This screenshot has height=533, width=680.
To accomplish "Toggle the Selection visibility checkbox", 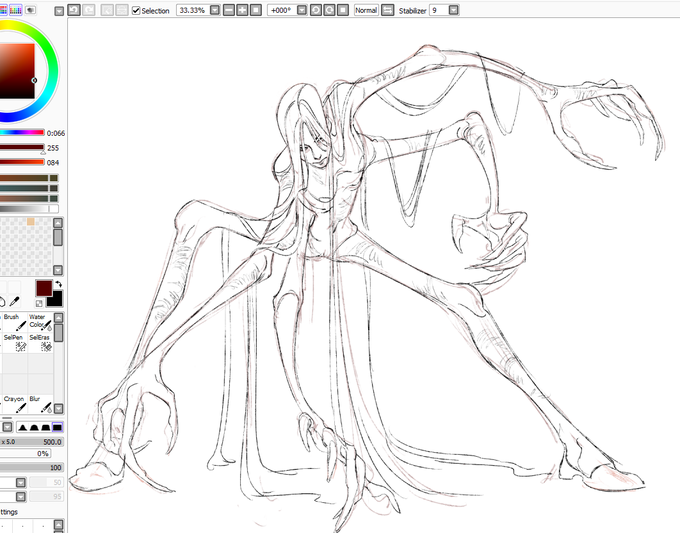I will (x=136, y=10).
